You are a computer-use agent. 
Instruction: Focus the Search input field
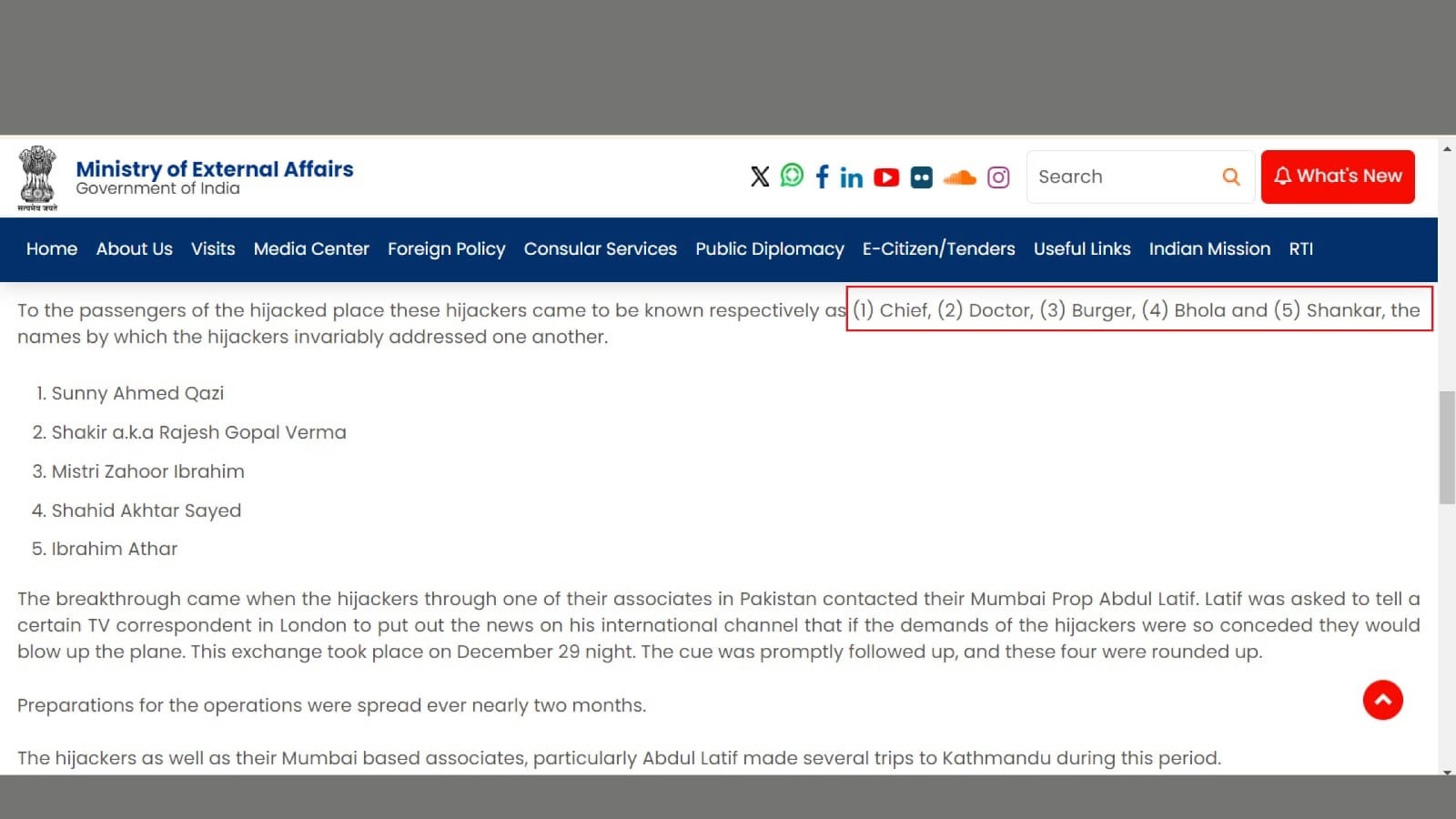click(1124, 177)
